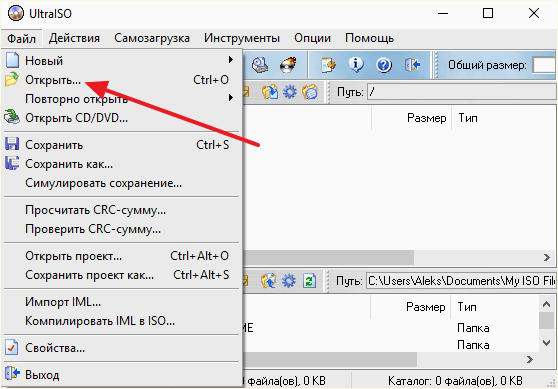Click the Общий размер field
558x389 pixels.
click(x=544, y=65)
